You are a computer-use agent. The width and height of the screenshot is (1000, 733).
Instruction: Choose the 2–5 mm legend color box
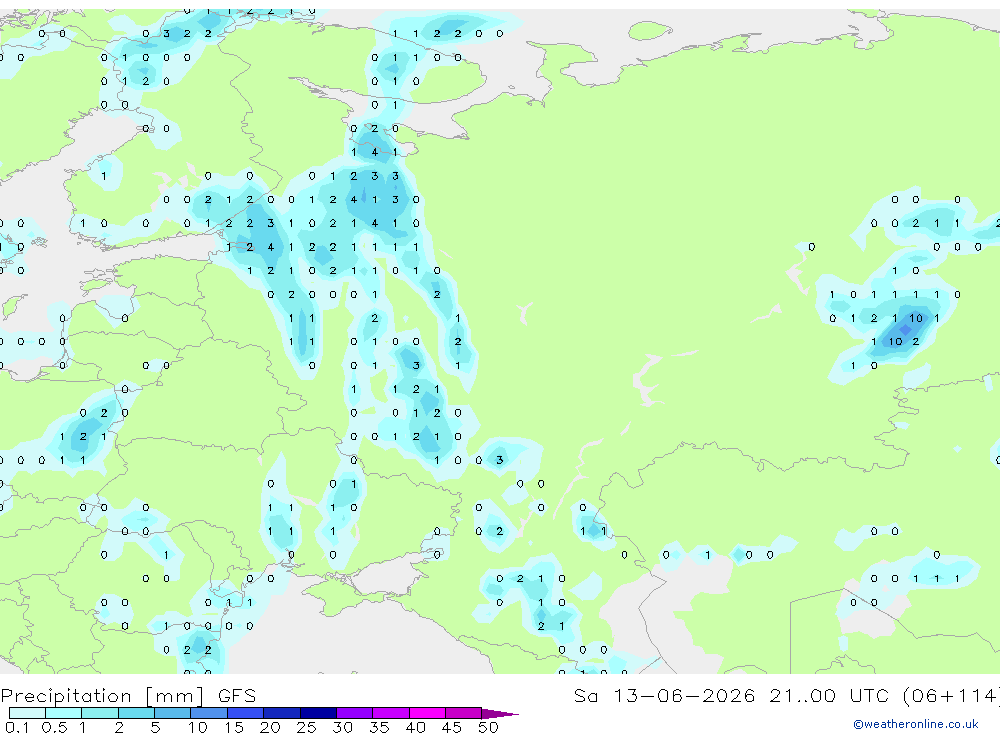(x=136, y=713)
